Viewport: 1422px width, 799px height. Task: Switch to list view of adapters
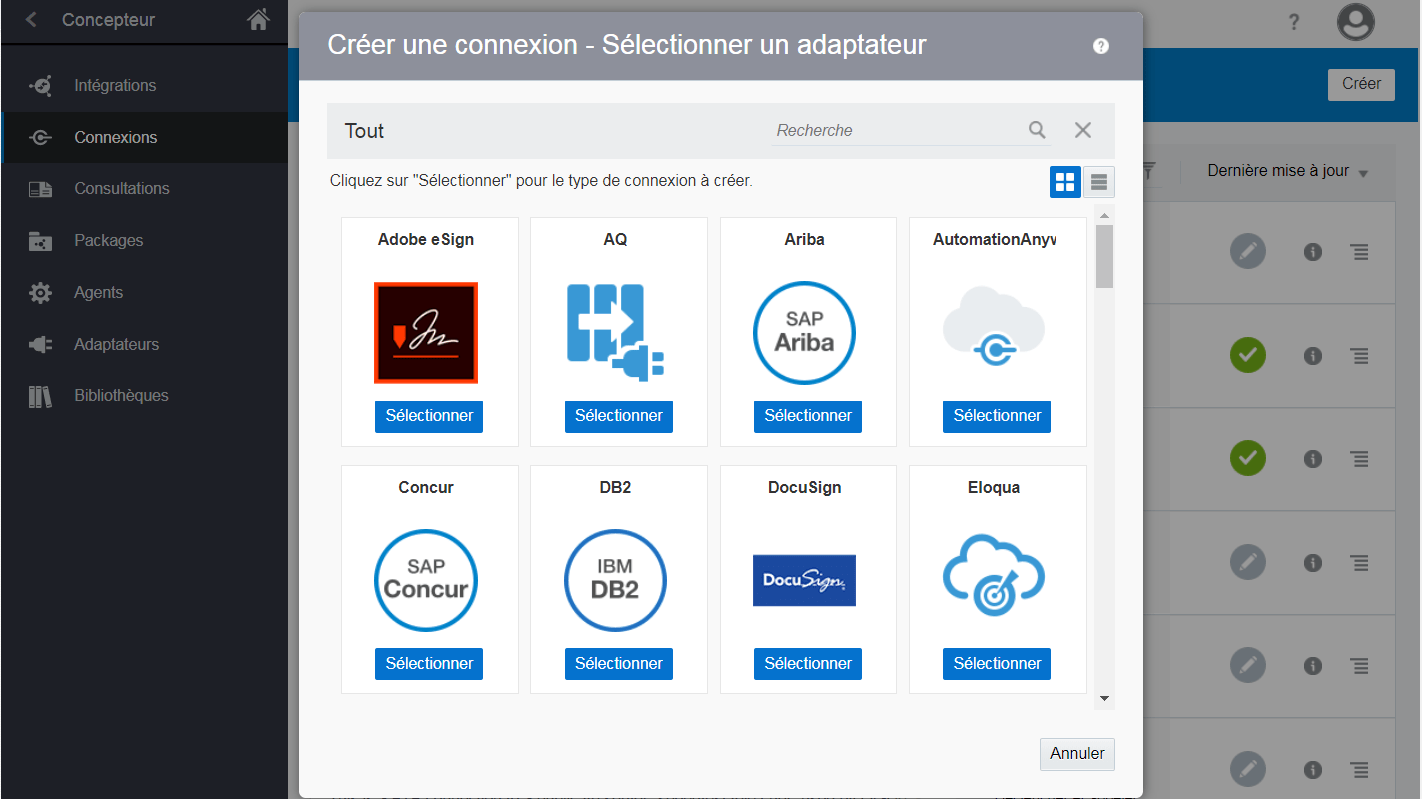click(x=1099, y=182)
